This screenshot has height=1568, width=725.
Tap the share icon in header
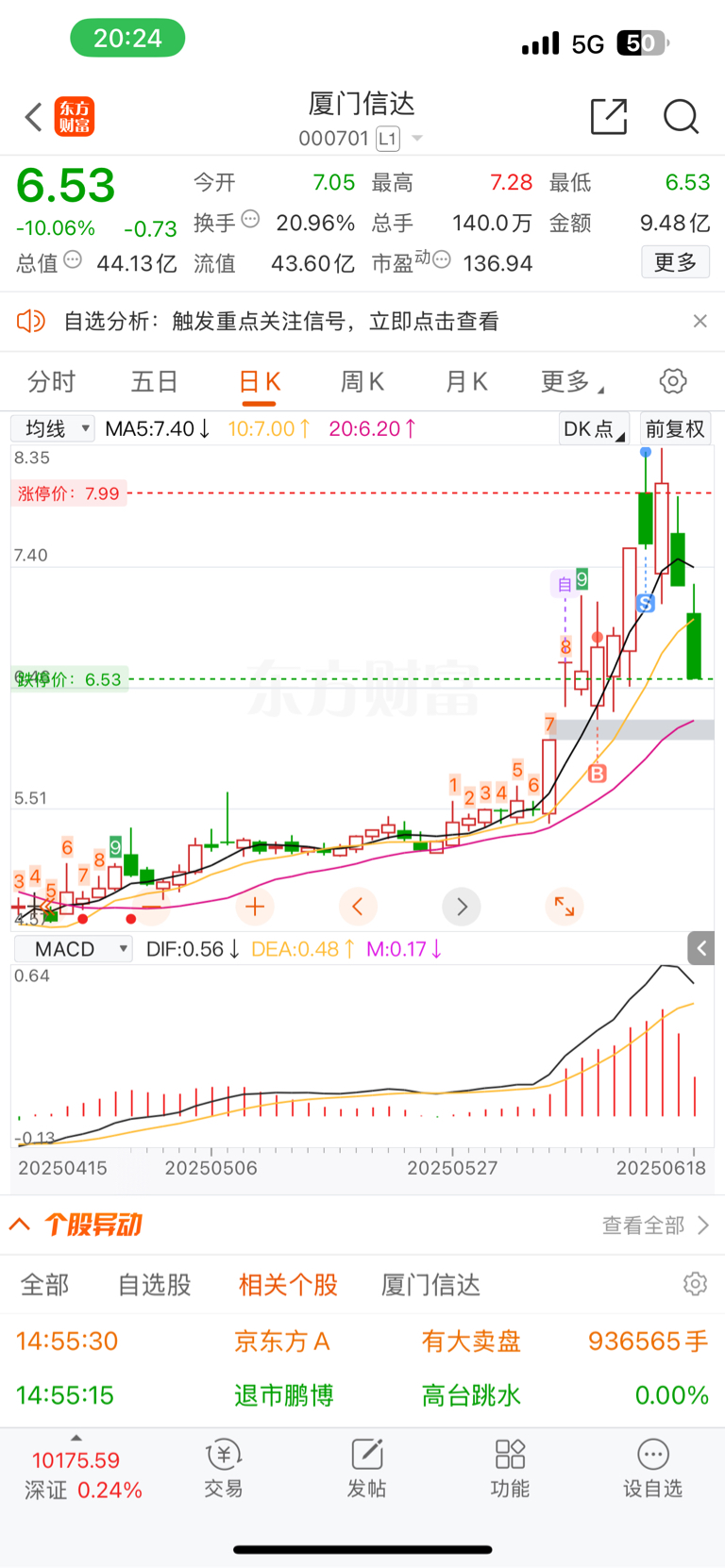tap(609, 116)
